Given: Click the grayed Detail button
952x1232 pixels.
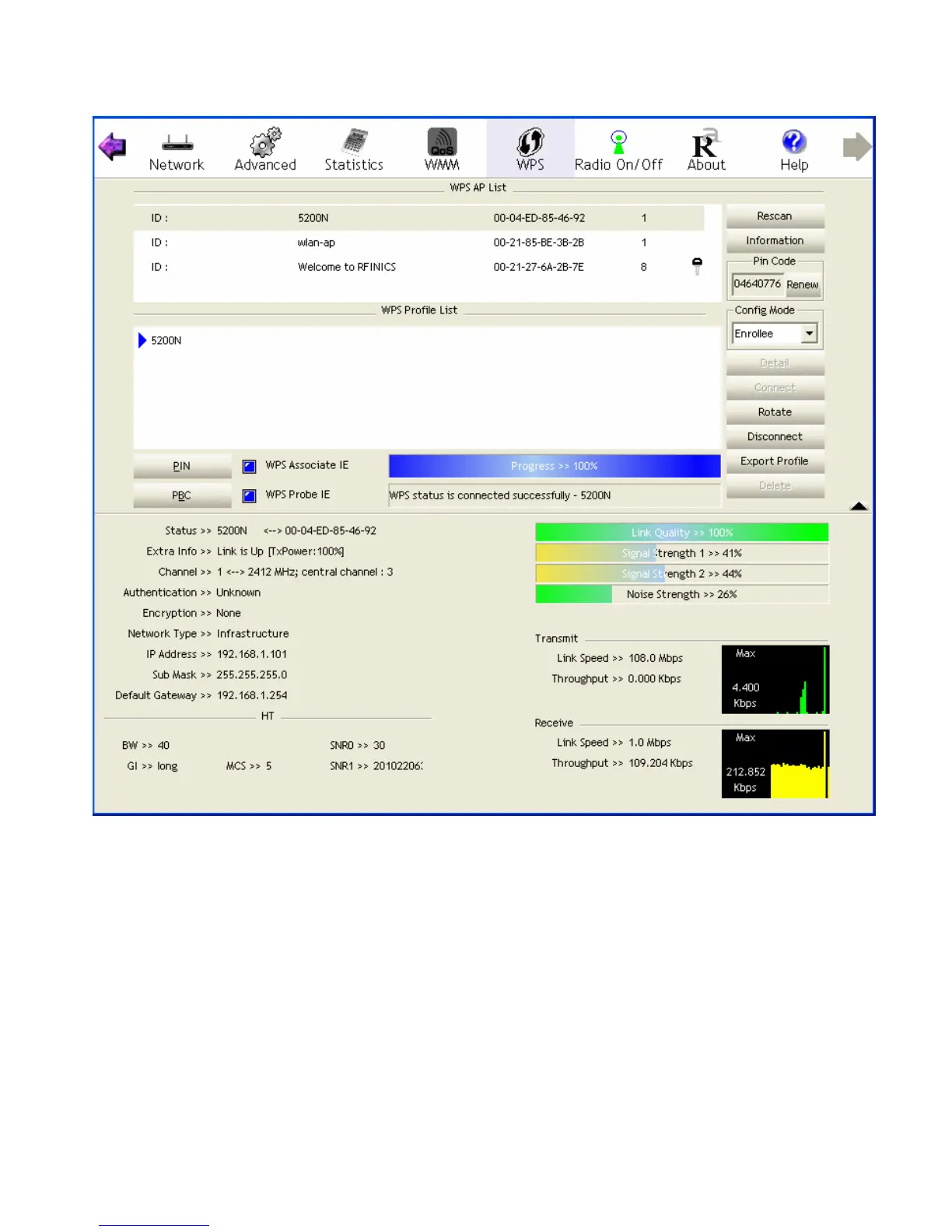Looking at the screenshot, I should point(775,363).
